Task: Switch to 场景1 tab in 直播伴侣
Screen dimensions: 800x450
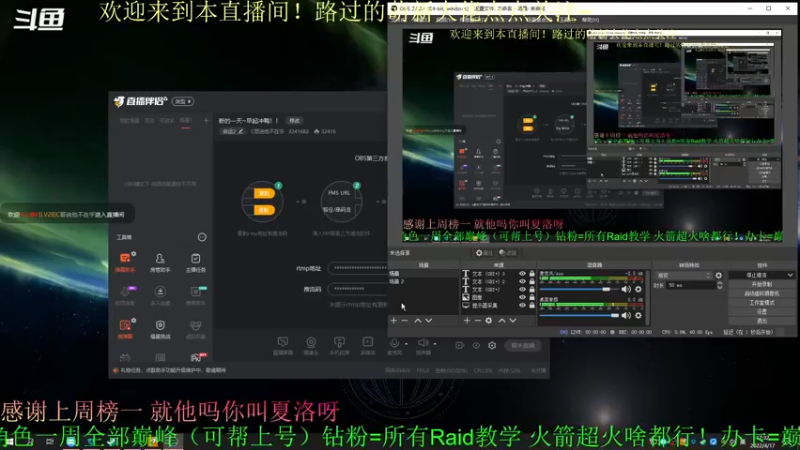Action: [186, 121]
